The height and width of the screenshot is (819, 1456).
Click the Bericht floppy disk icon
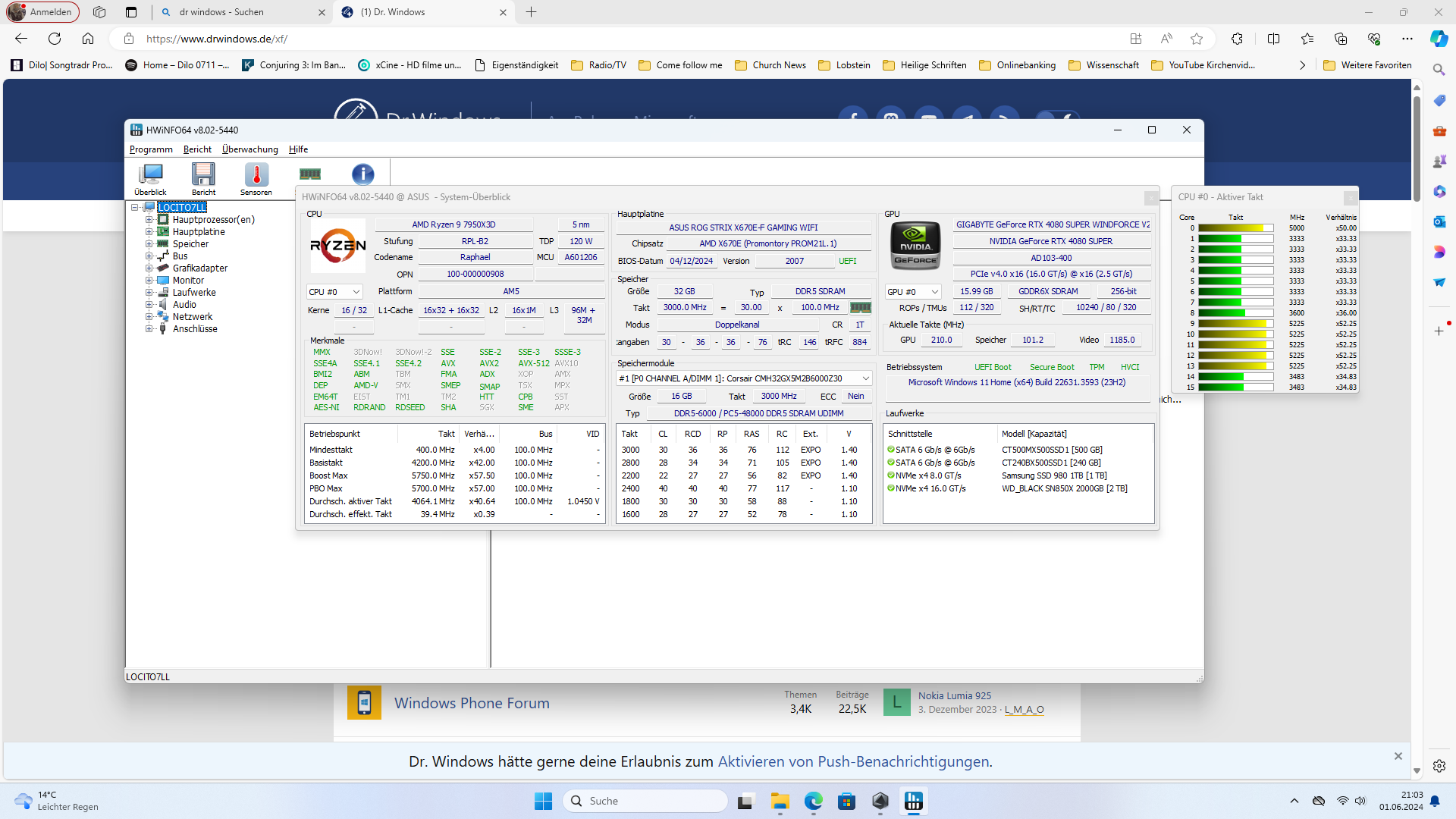pos(203,176)
